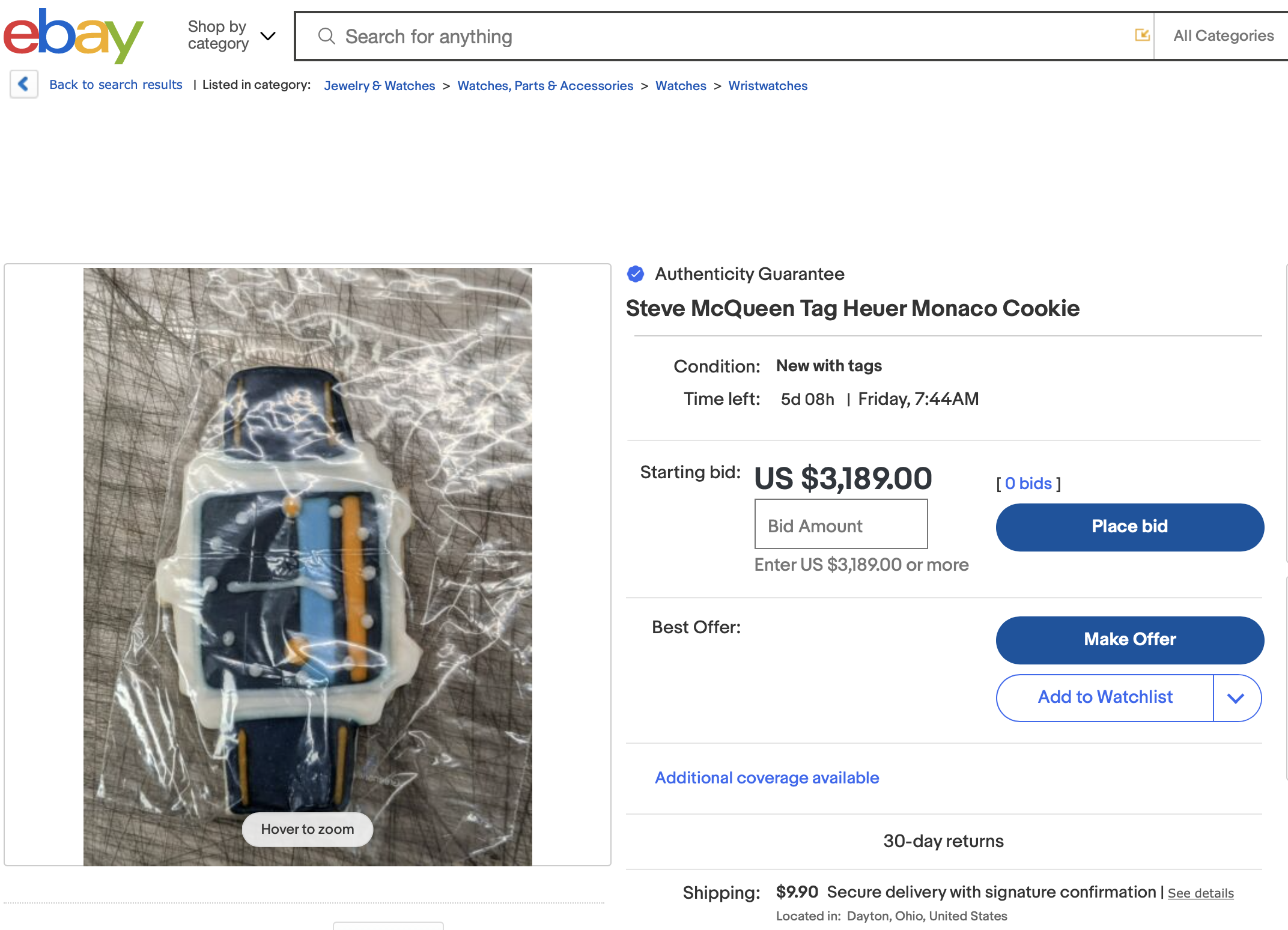Expand the Watchlist options arrow

(1236, 697)
